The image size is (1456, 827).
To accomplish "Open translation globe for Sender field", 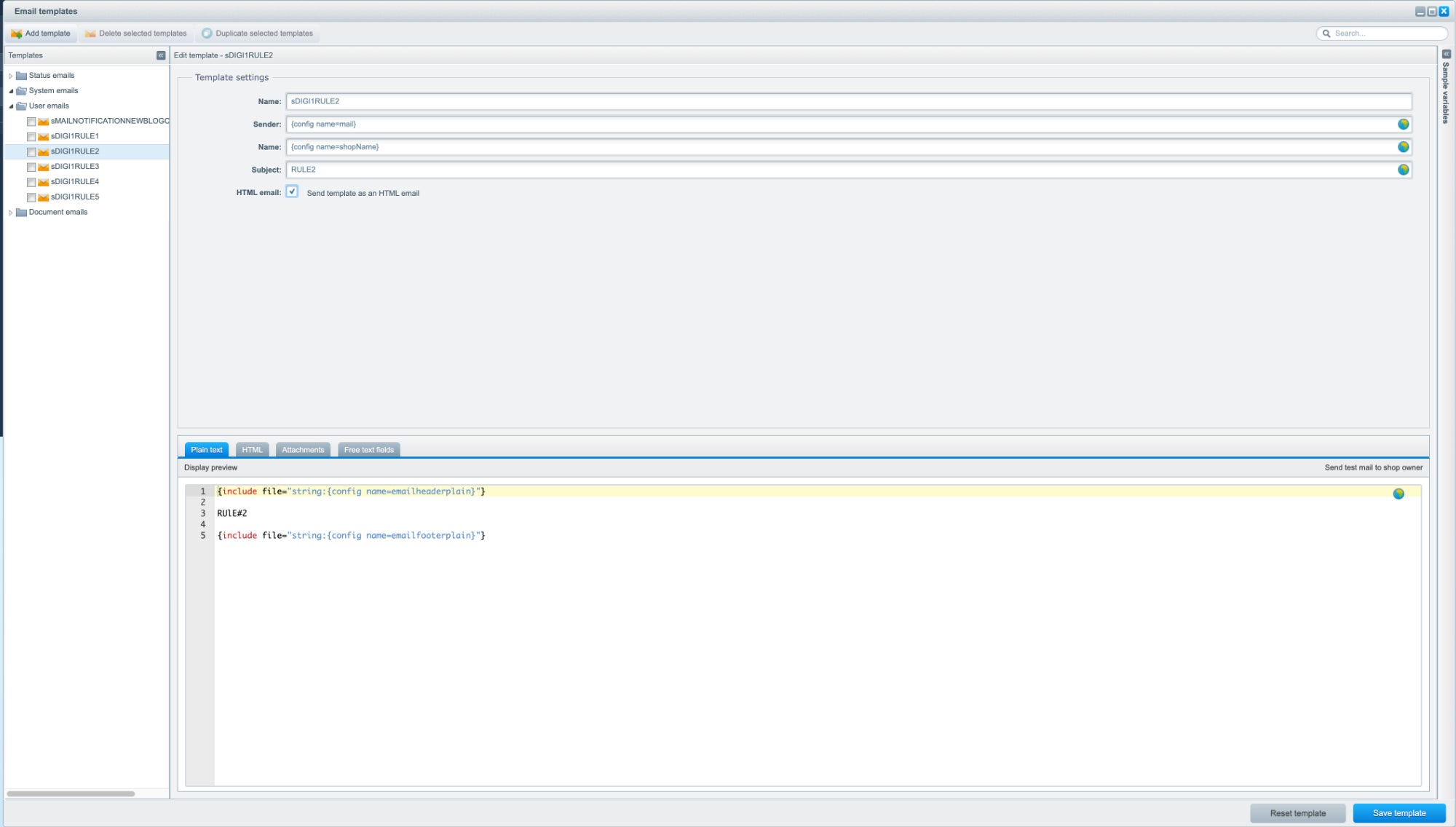I will coord(1403,124).
